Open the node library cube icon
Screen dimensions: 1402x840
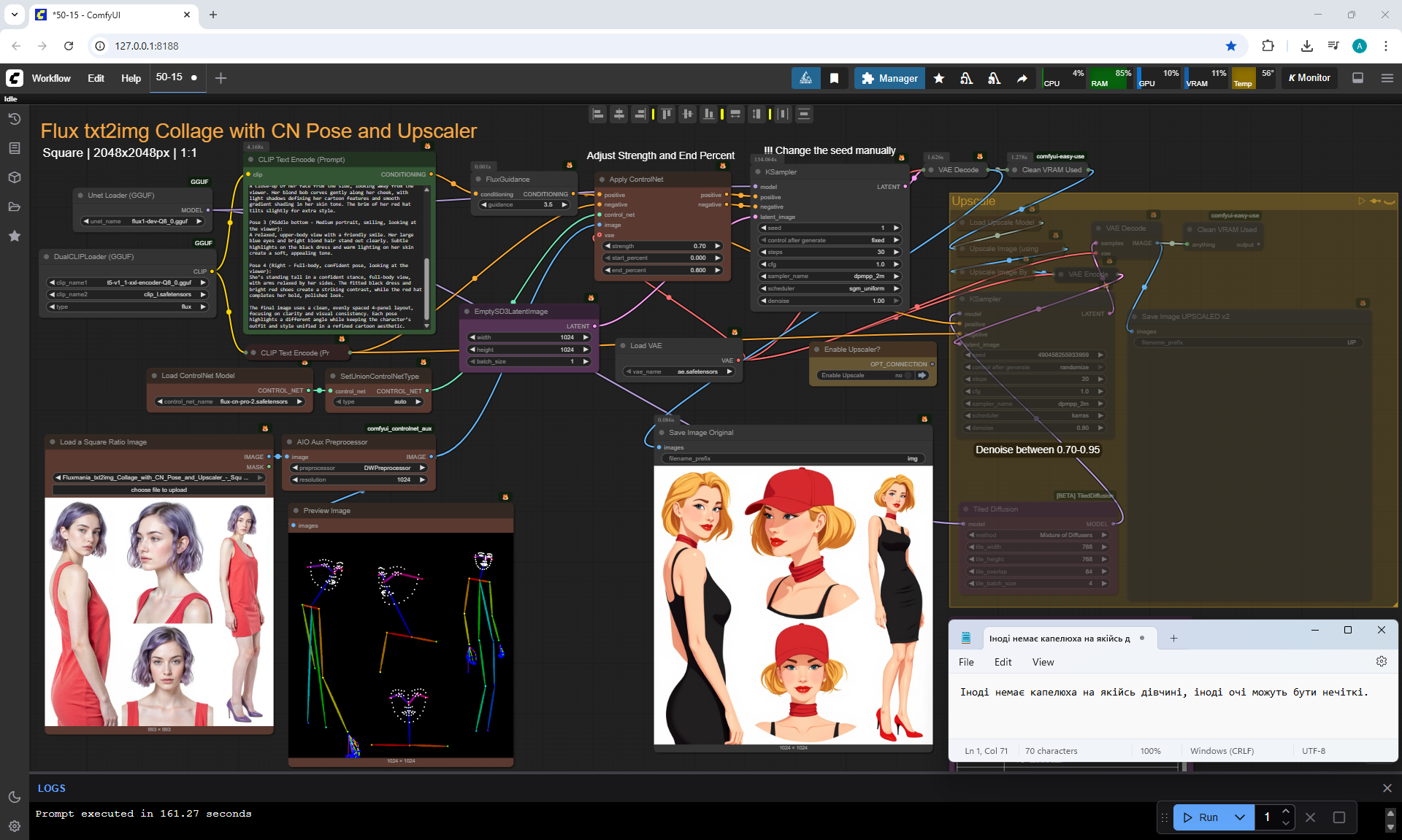[14, 177]
